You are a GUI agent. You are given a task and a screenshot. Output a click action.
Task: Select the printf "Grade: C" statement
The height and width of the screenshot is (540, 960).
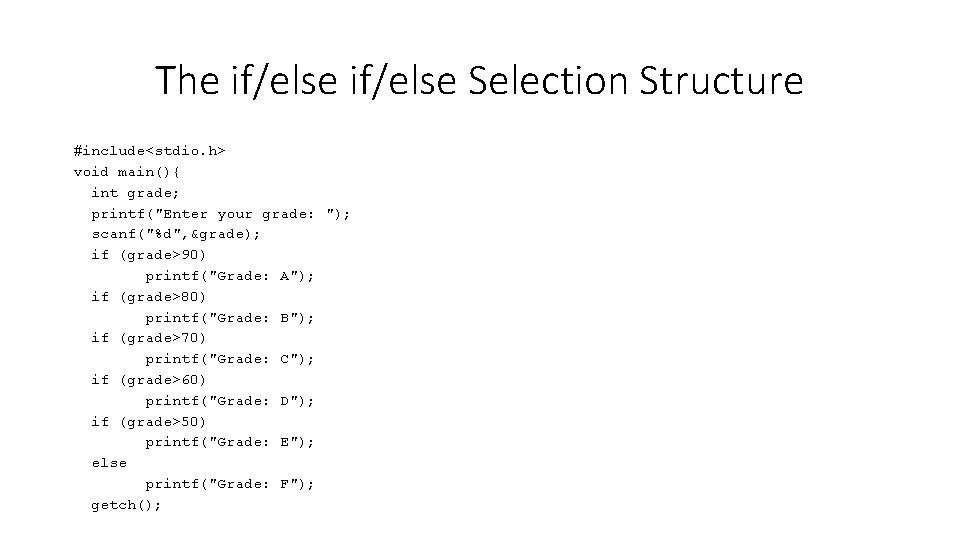click(x=229, y=358)
